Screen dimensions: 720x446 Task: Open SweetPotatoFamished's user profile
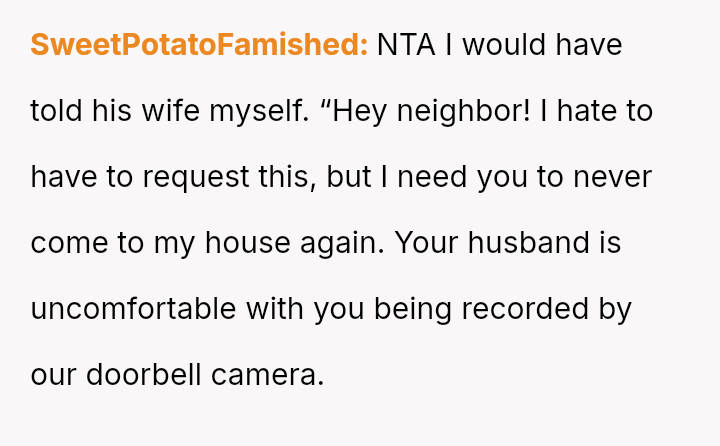tap(199, 45)
